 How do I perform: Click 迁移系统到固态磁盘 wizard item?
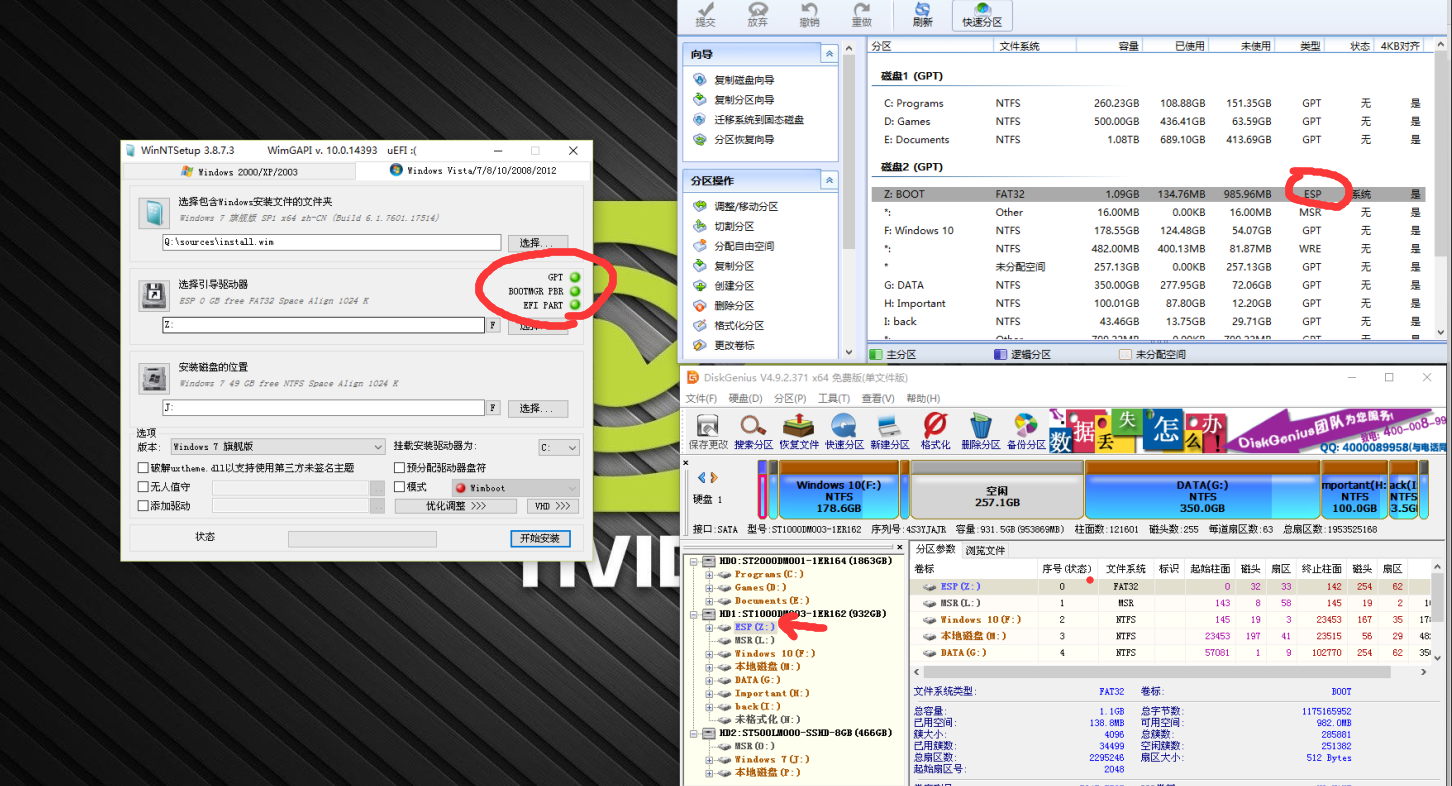[758, 120]
